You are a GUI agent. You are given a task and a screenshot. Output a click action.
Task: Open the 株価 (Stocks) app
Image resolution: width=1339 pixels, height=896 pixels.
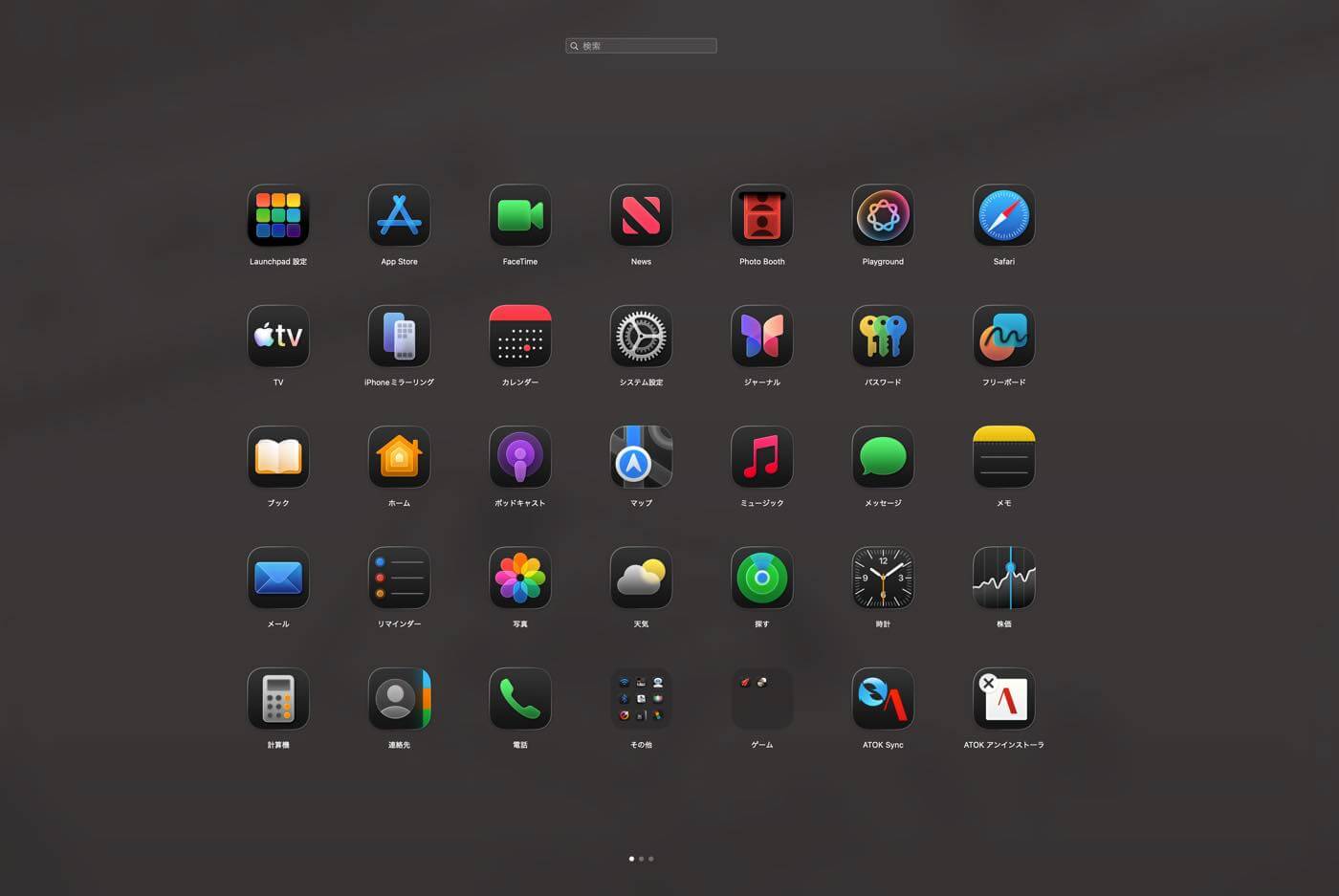1003,579
